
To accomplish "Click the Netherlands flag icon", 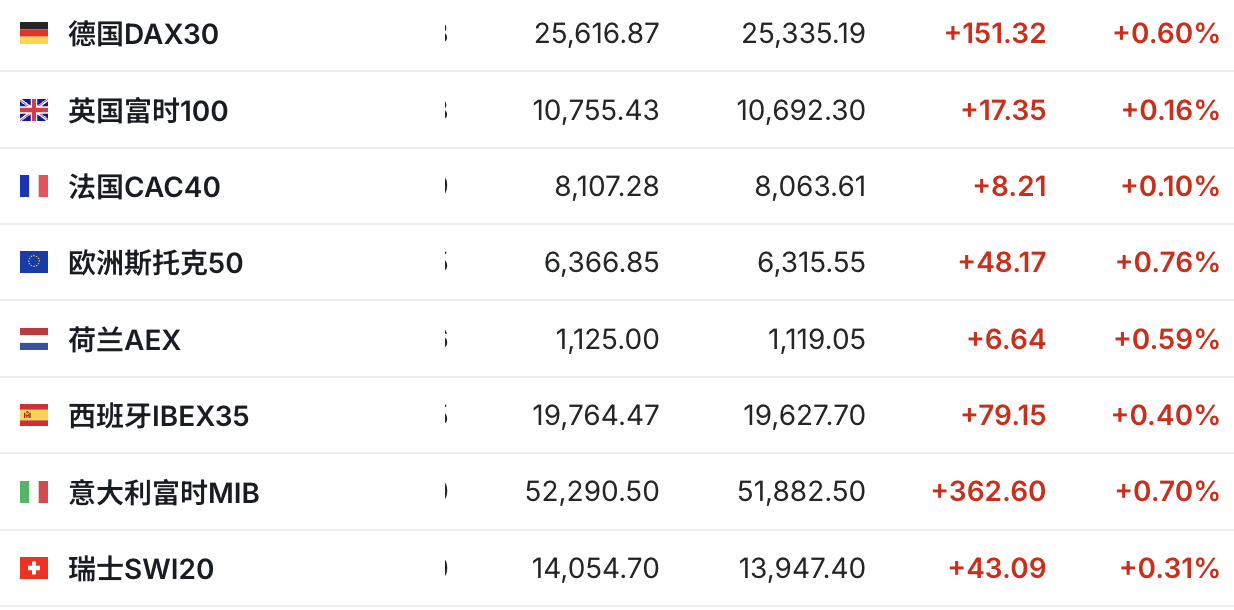I will (34, 340).
